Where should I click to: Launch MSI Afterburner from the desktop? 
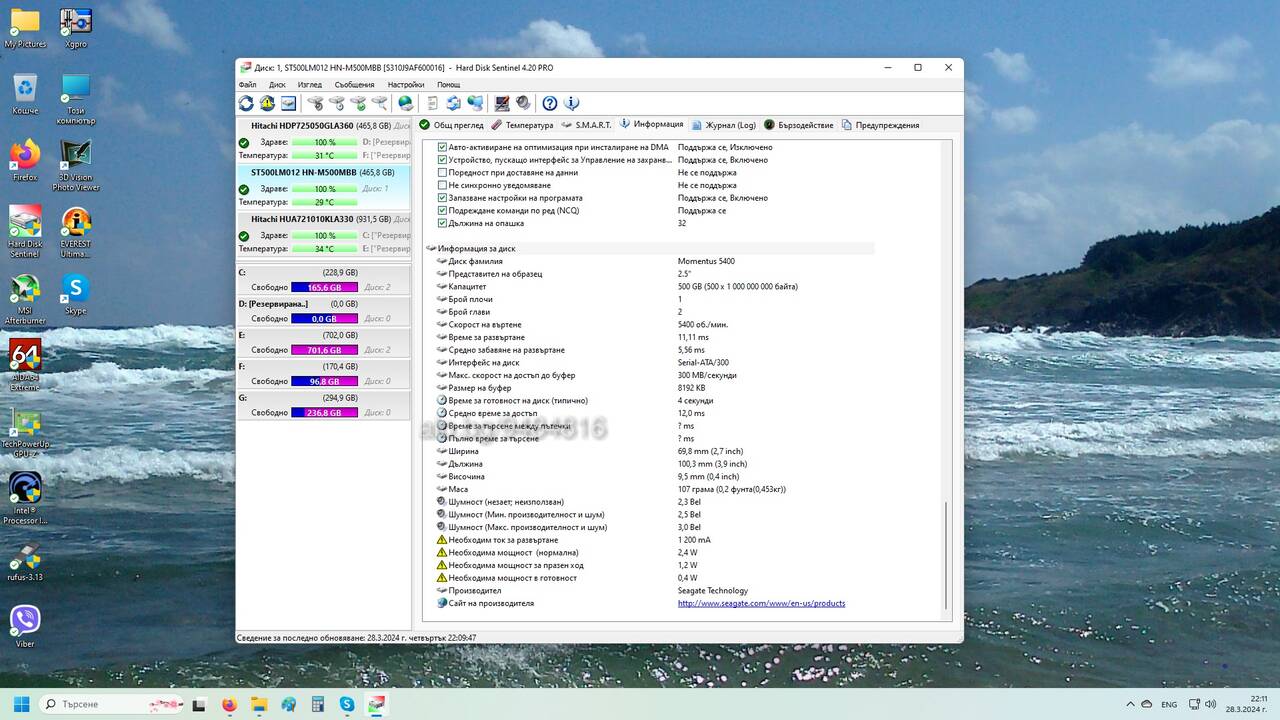(25, 299)
